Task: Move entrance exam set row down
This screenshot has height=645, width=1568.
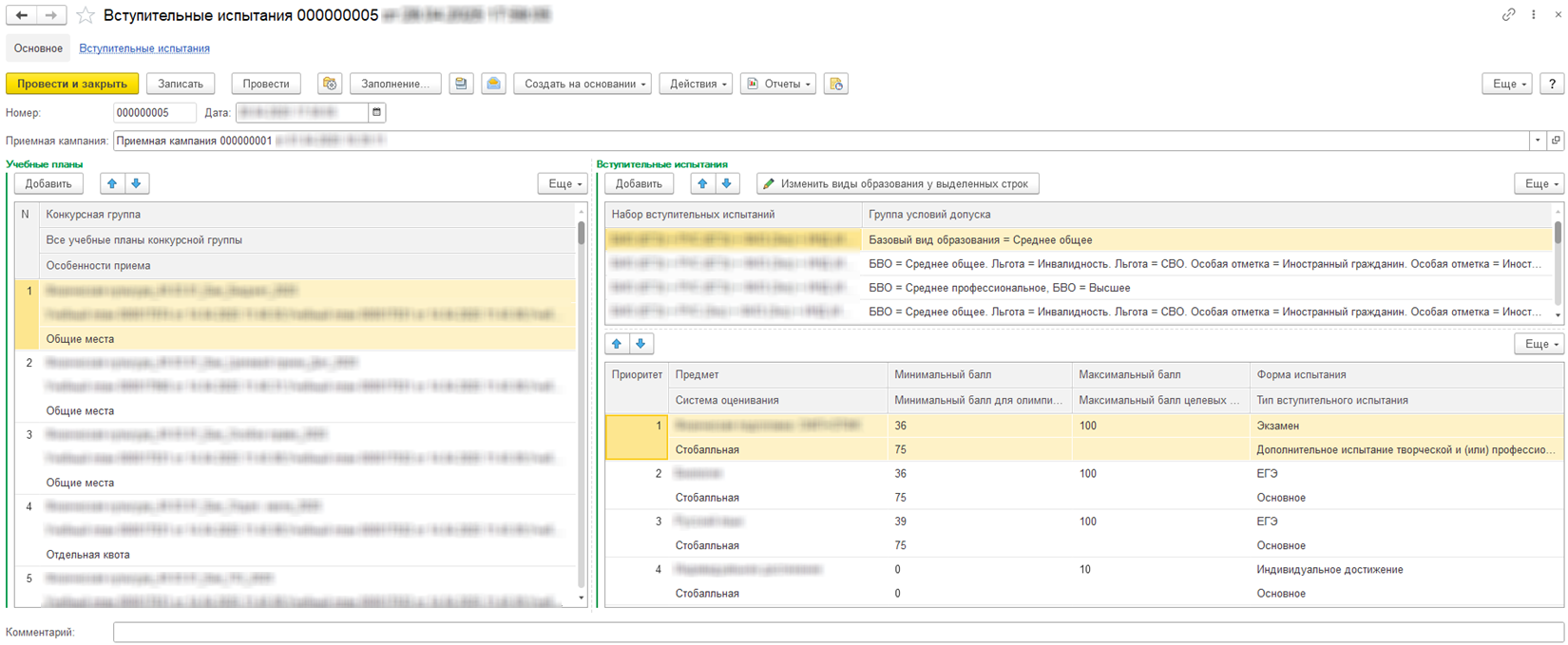Action: [726, 183]
